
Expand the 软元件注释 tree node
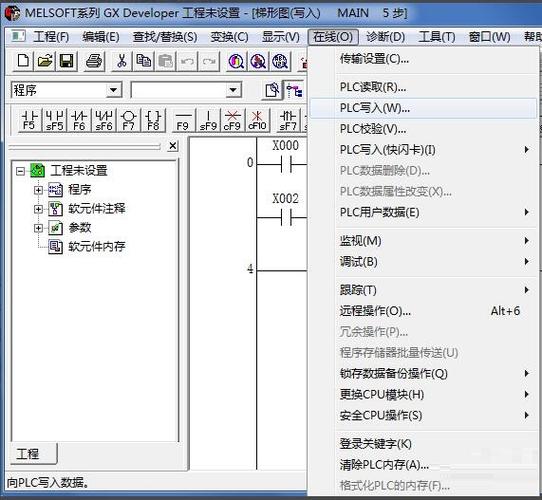(x=38, y=209)
